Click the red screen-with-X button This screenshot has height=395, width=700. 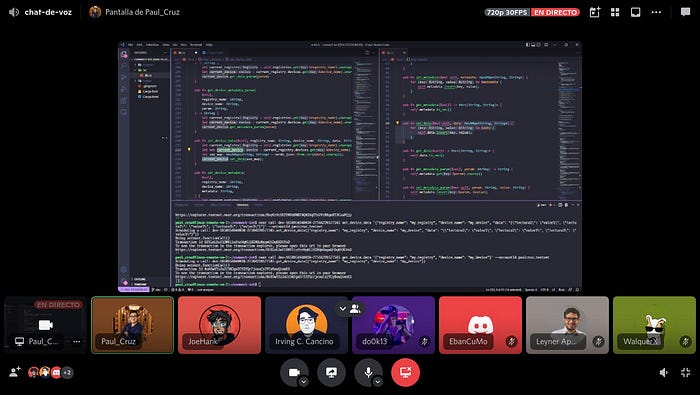pos(405,372)
